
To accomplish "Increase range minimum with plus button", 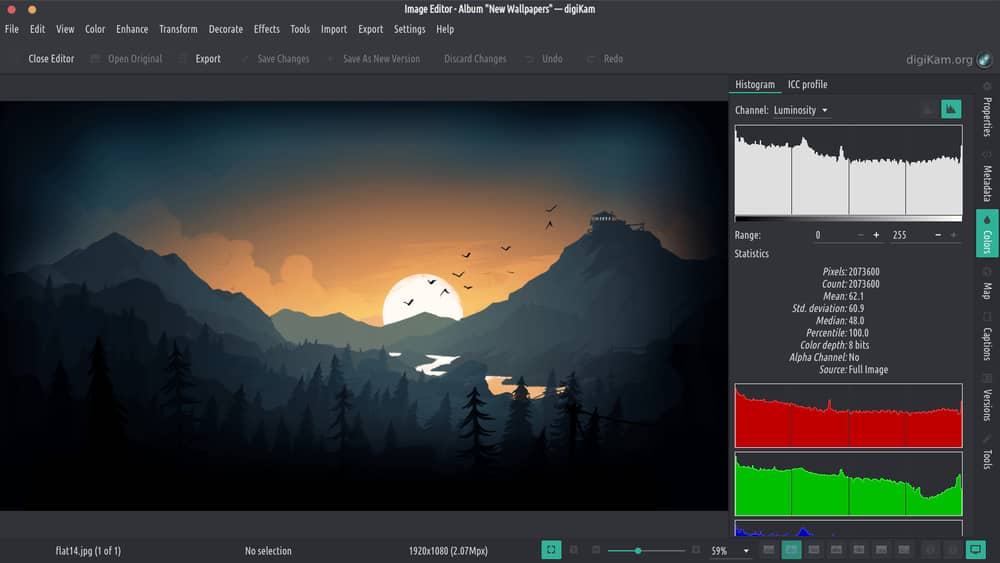I will [x=876, y=235].
